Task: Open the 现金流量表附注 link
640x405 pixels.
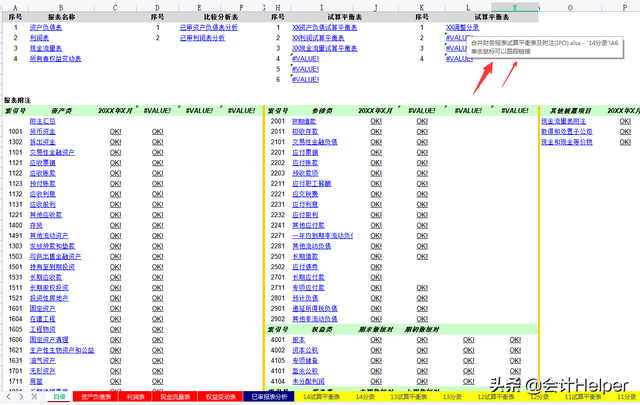Action: point(563,121)
